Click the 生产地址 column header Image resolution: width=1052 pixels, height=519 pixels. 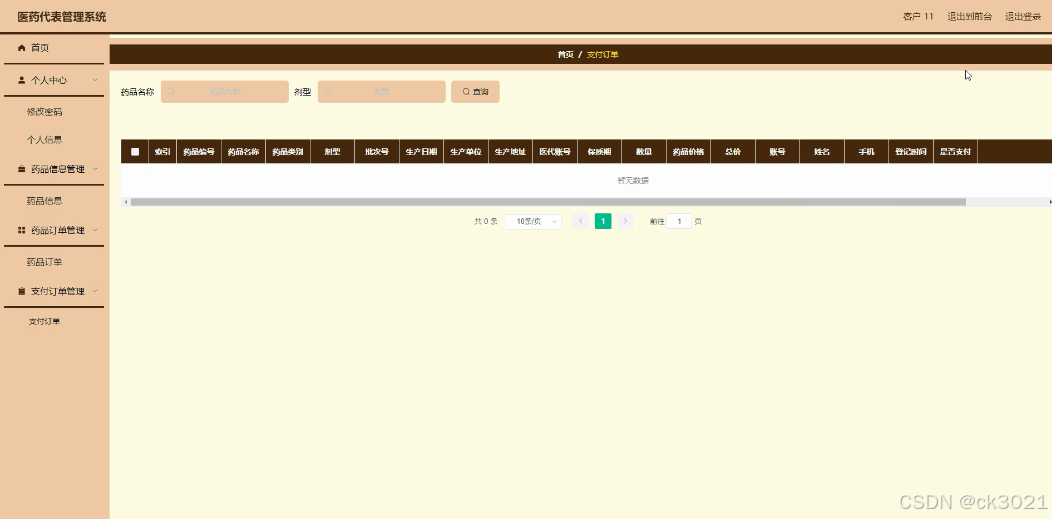[x=511, y=152]
